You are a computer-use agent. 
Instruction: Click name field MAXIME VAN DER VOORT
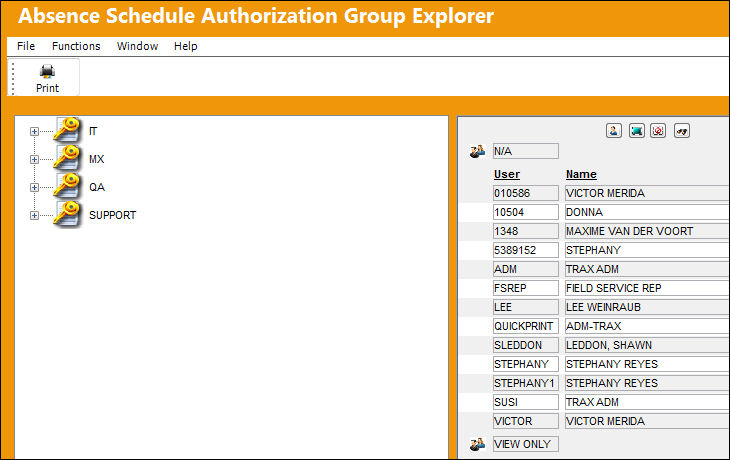pos(647,231)
